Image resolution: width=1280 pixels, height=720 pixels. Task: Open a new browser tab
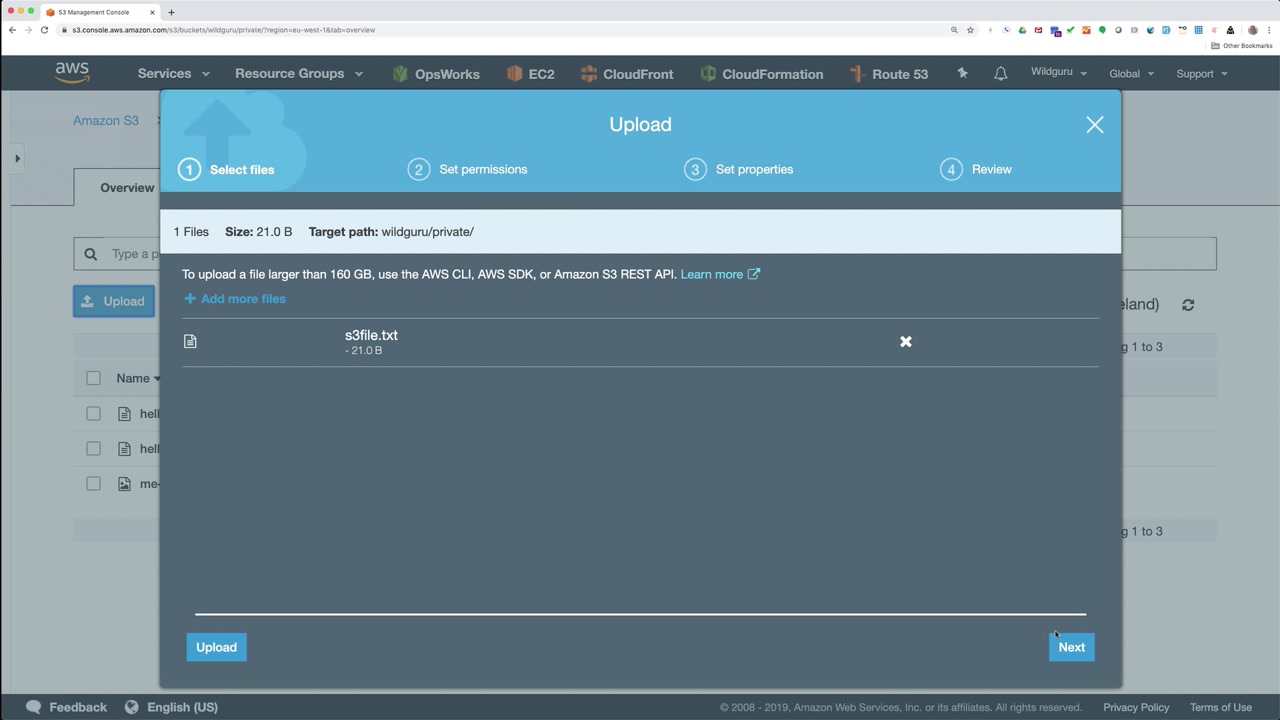(x=171, y=12)
